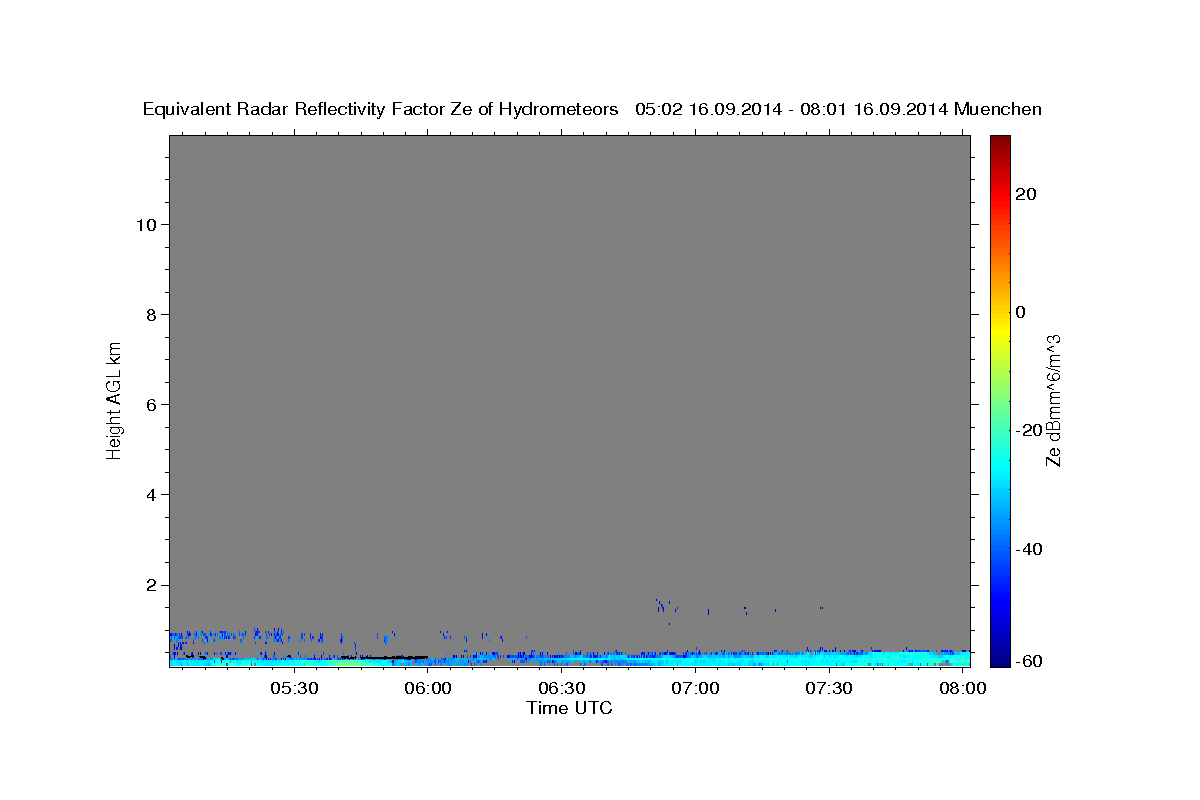Click the blue echo cluster near 1.5 km
Viewport: 1200px width, 800px height.
pyautogui.click(x=665, y=607)
